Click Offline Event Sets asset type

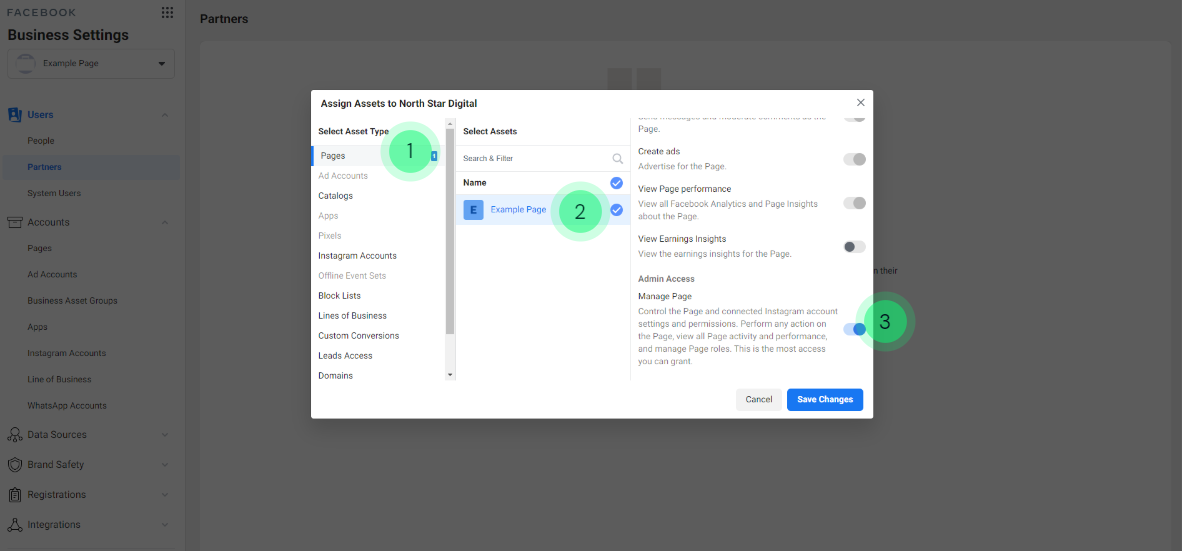pyautogui.click(x=352, y=276)
